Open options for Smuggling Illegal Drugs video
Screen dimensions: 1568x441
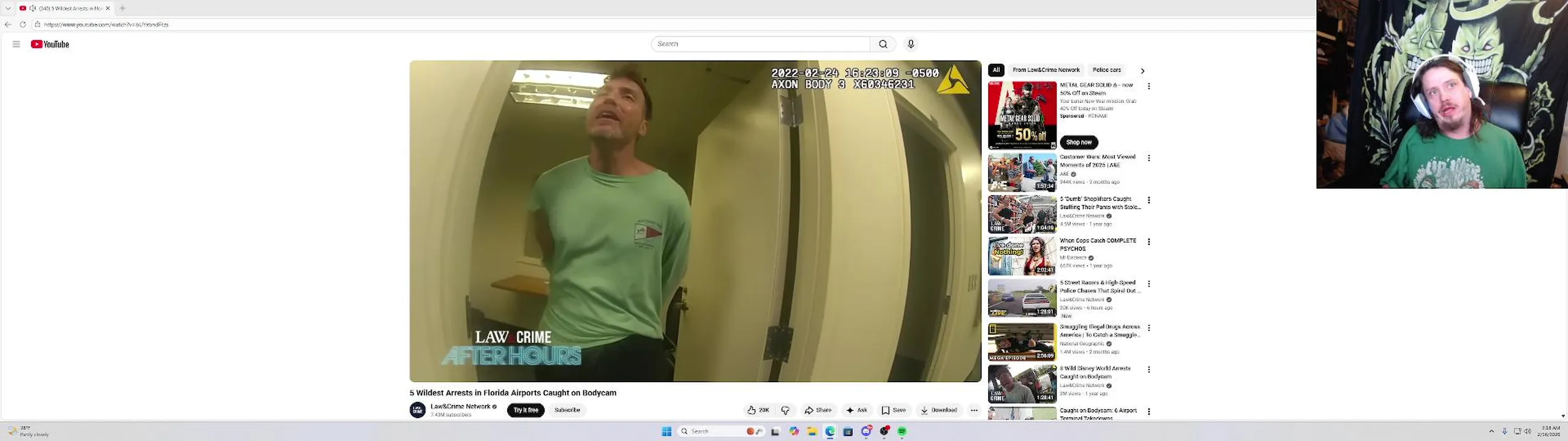[1148, 328]
